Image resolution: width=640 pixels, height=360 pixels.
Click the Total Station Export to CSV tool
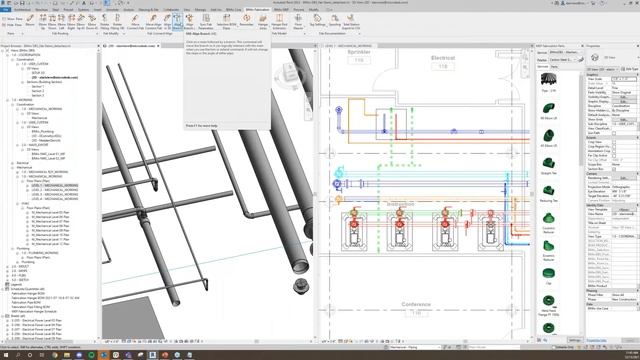tap(351, 22)
